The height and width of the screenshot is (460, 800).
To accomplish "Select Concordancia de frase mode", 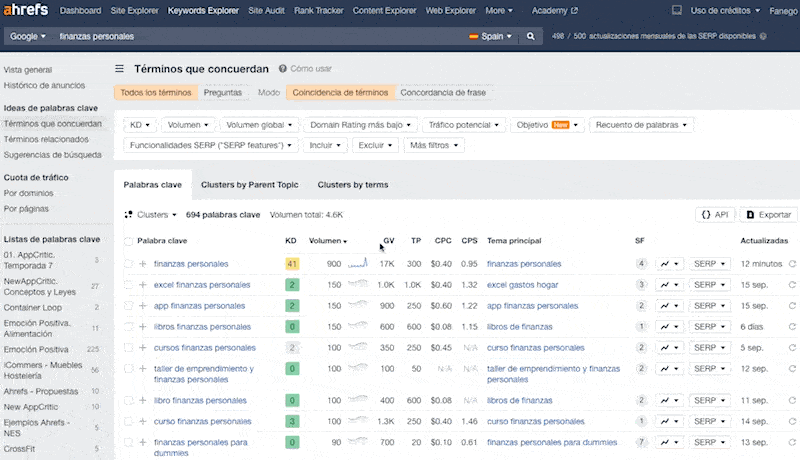I will tap(443, 92).
